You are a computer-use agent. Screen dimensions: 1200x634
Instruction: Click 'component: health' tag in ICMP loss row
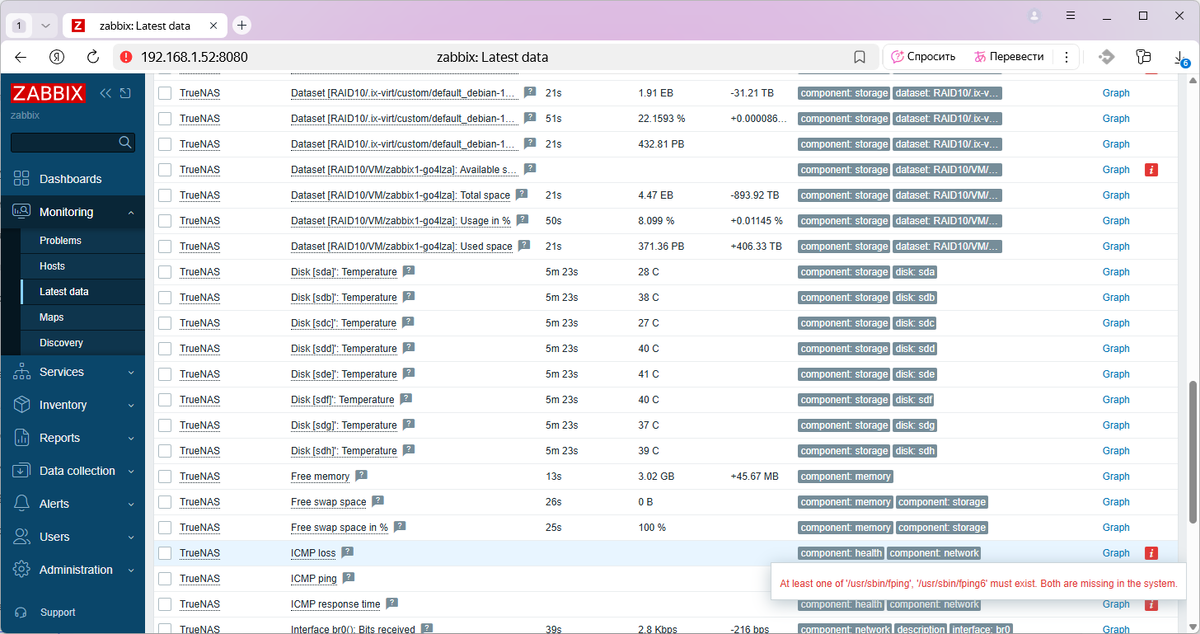841,553
